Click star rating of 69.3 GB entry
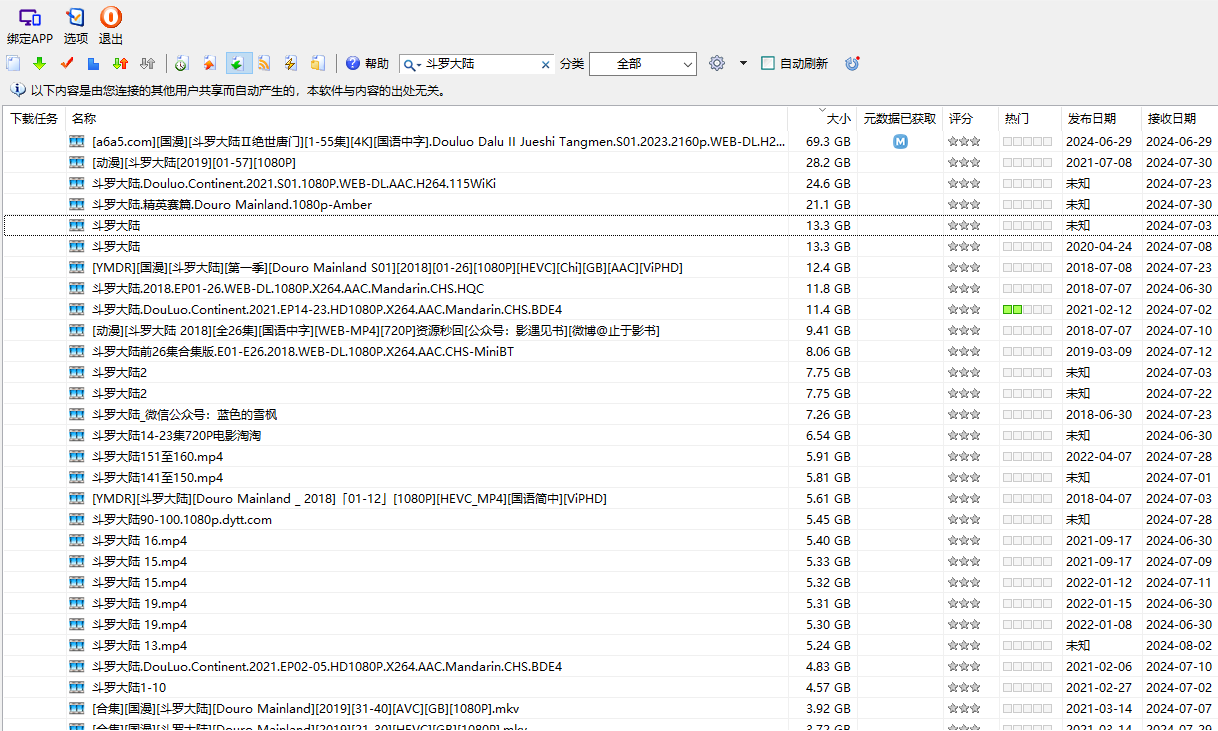This screenshot has width=1218, height=731. [964, 142]
